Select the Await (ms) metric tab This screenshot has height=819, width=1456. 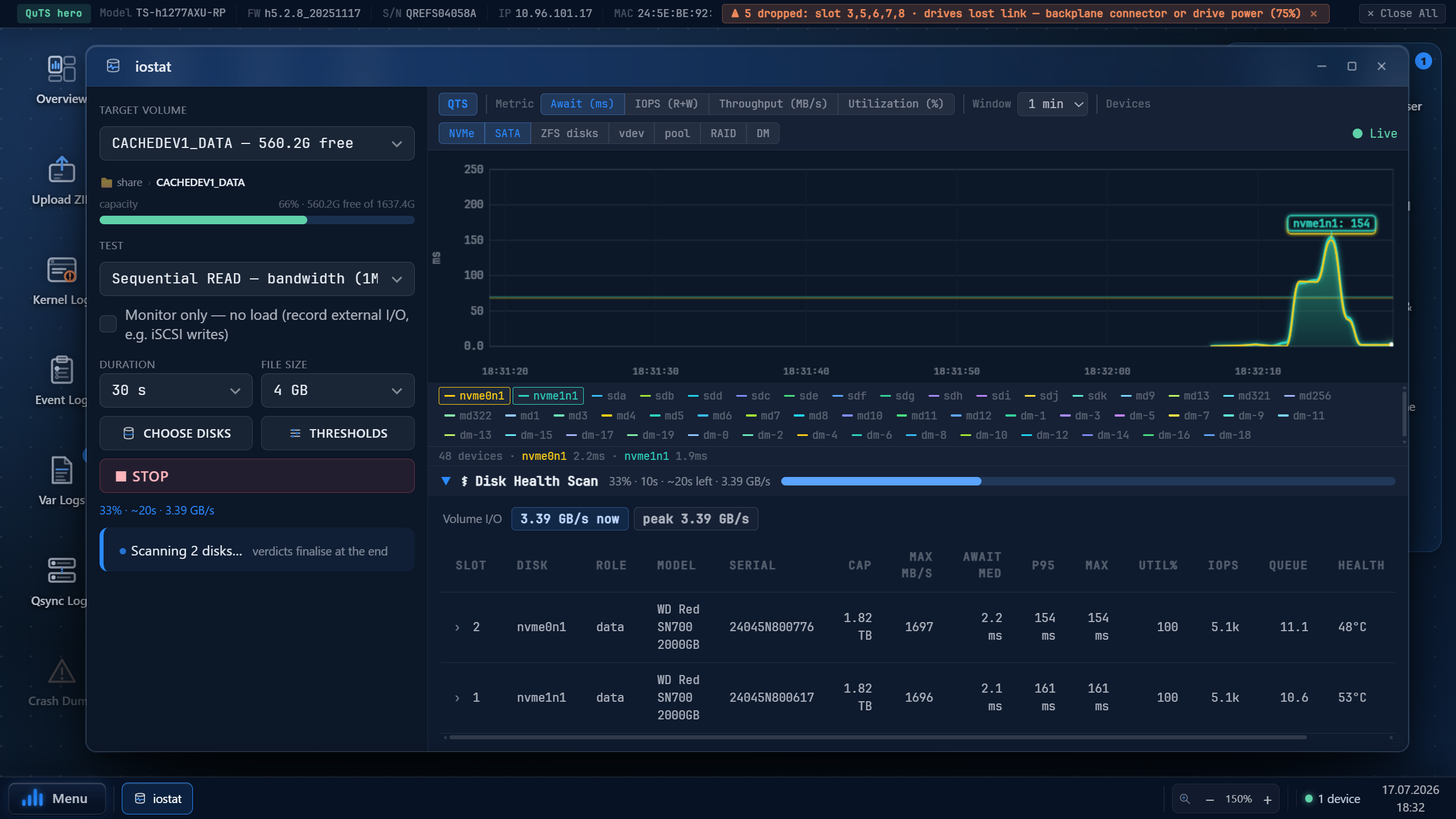582,104
